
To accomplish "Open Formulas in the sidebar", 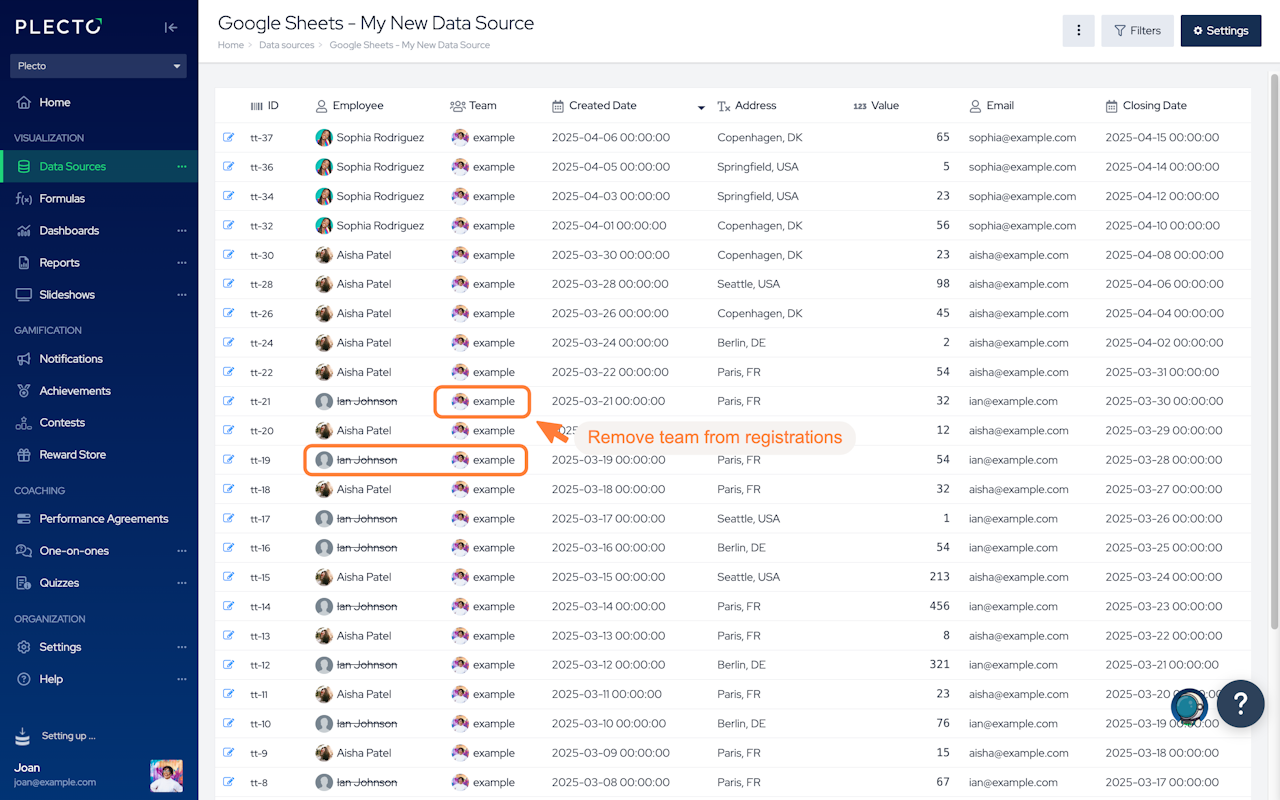I will coord(62,199).
